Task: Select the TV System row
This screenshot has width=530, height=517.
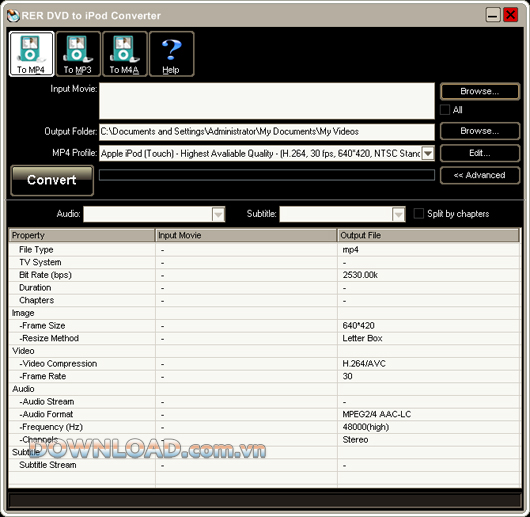Action: coord(264,263)
